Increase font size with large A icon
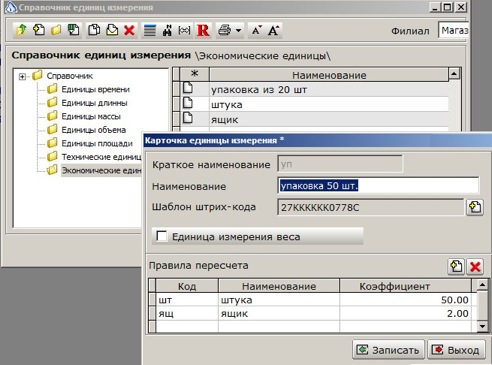 274,30
